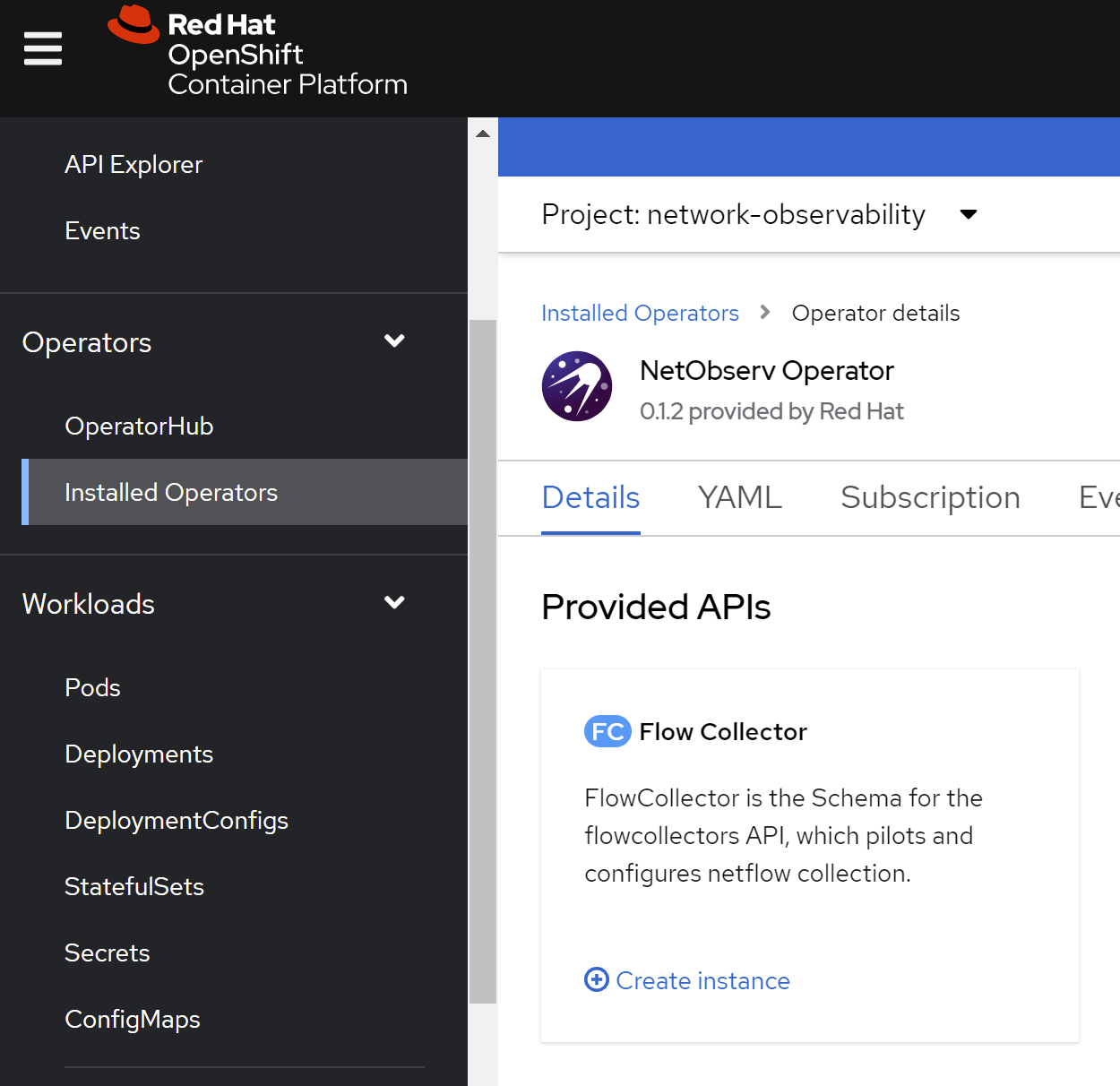Collapse the Operators navigation section
The height and width of the screenshot is (1086, 1120).
click(x=394, y=341)
